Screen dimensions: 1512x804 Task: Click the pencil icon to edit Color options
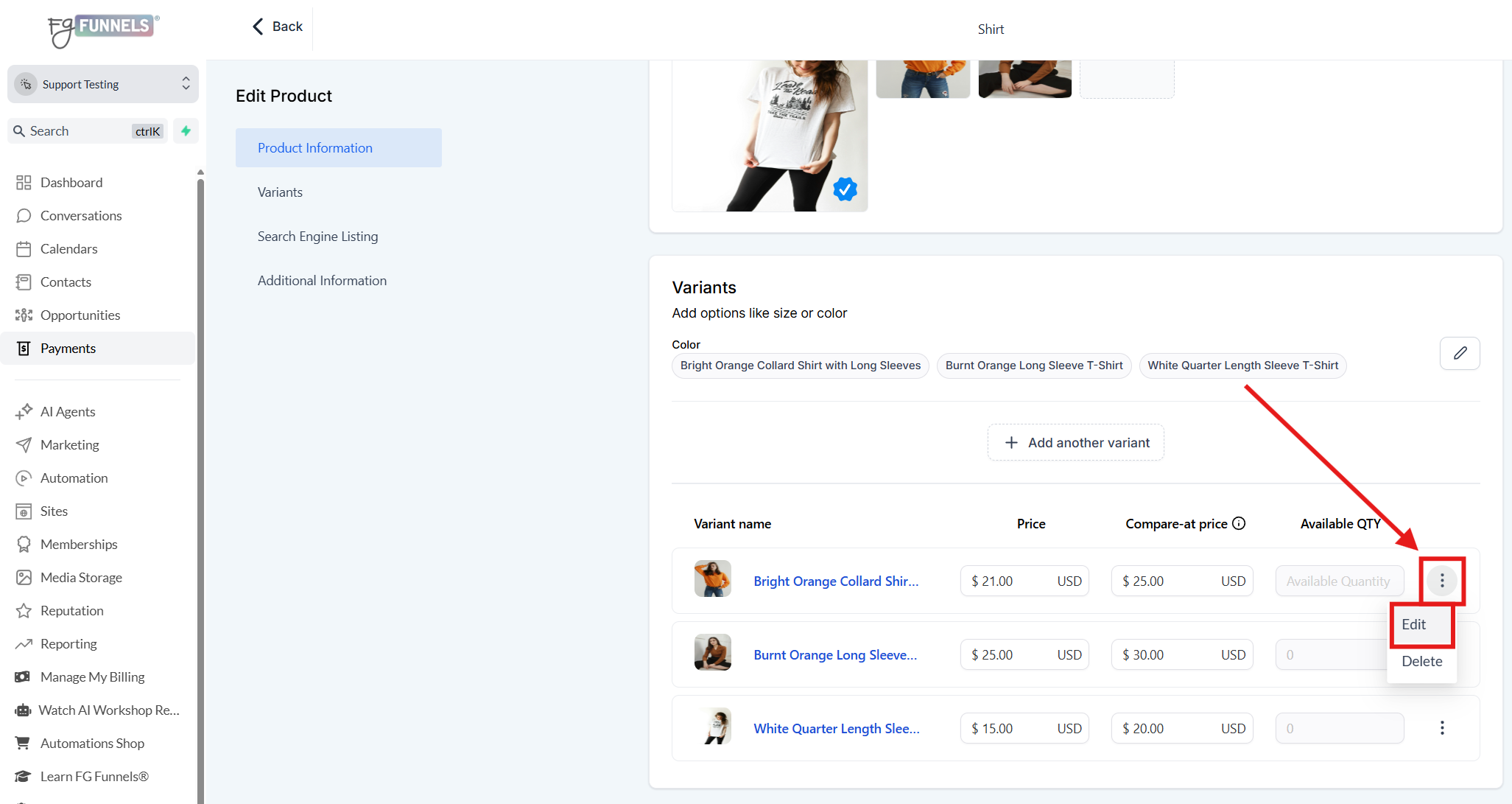tap(1460, 353)
